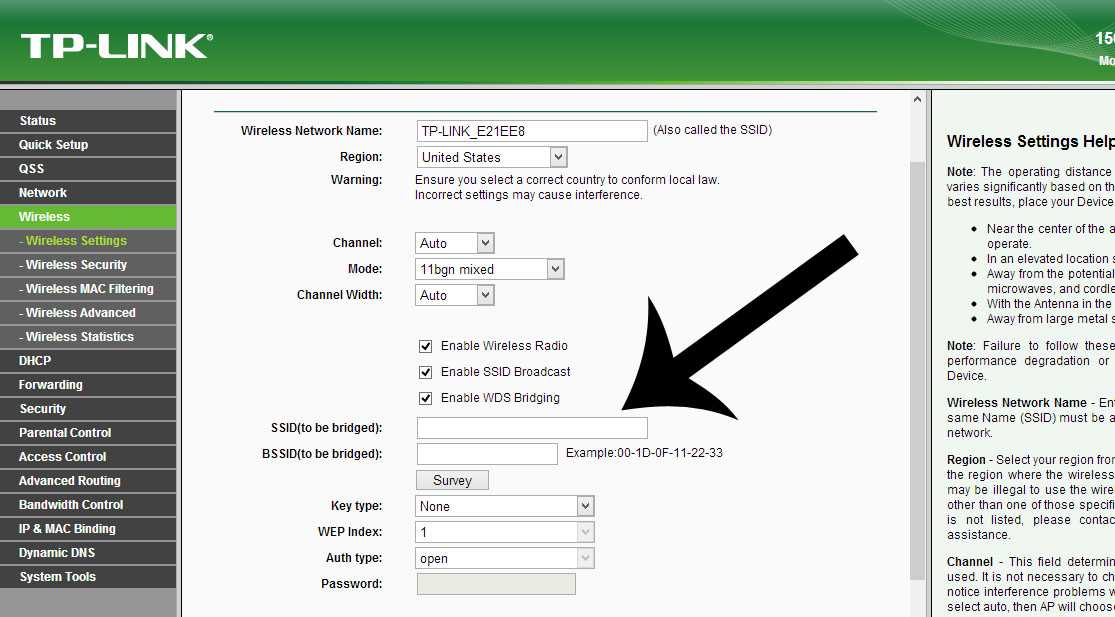Open the Forwarding menu
The height and width of the screenshot is (617, 1115).
tap(87, 385)
